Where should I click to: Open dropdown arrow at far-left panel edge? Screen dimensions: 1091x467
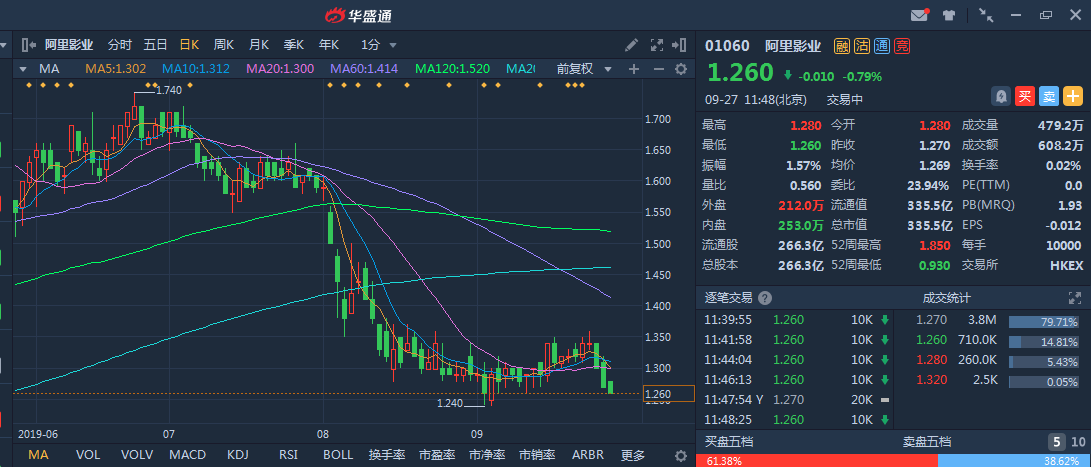tap(3, 45)
